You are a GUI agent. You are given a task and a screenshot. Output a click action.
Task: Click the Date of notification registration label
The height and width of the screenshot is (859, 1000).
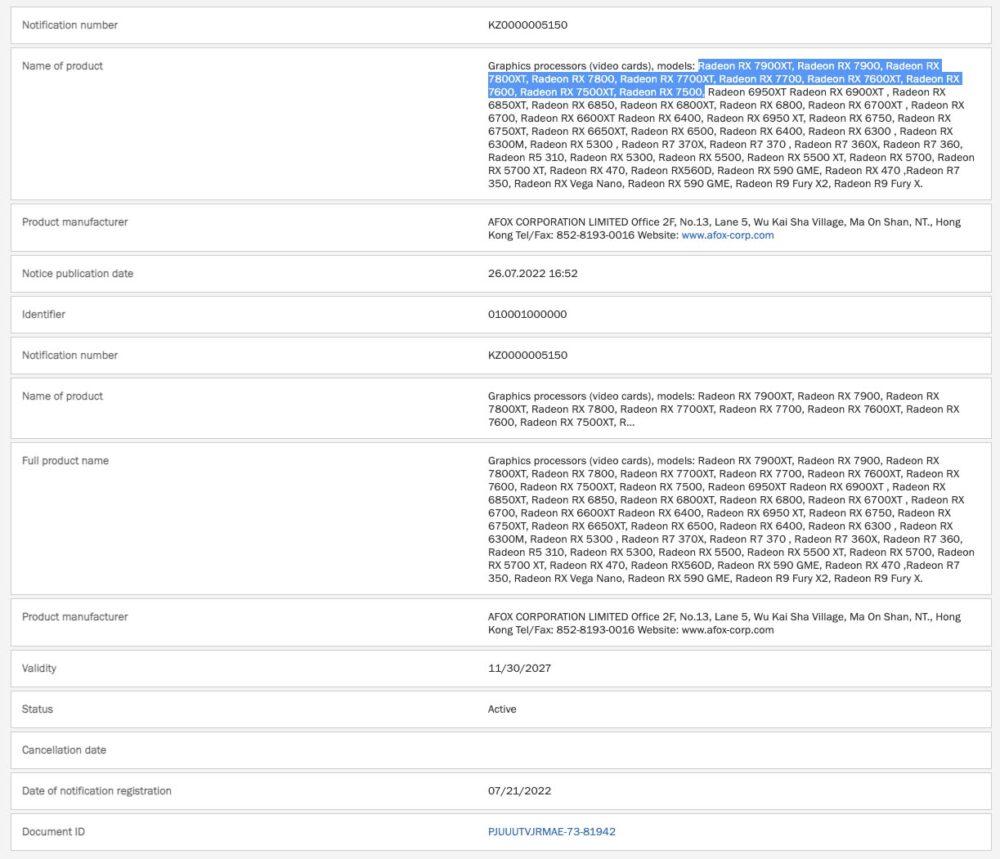tap(96, 791)
